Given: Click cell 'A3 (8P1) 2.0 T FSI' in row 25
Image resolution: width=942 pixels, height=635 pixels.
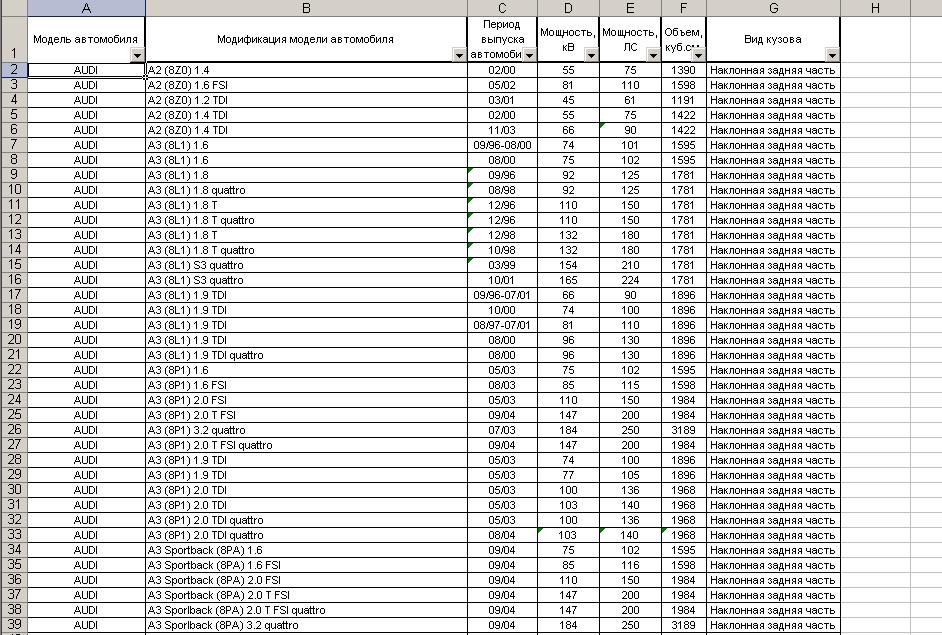Looking at the screenshot, I should [306, 416].
